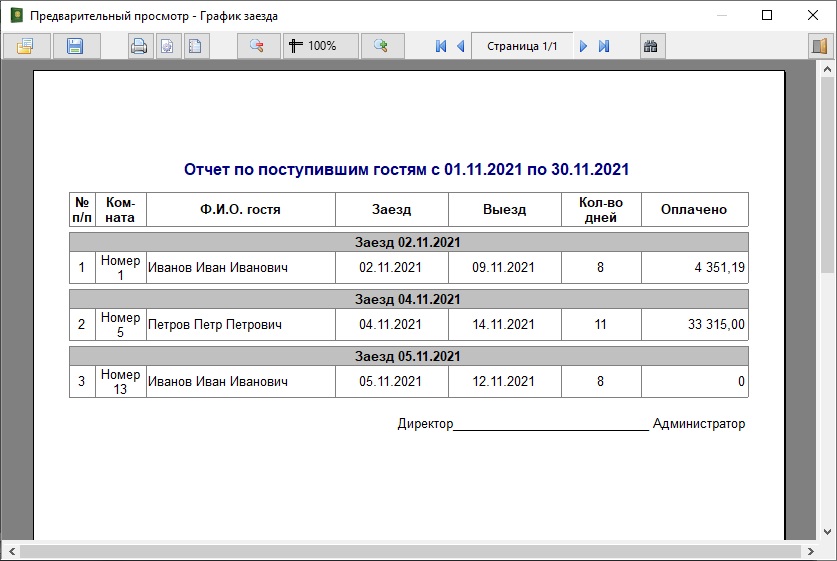Click the 100% zoom level button

(320, 46)
